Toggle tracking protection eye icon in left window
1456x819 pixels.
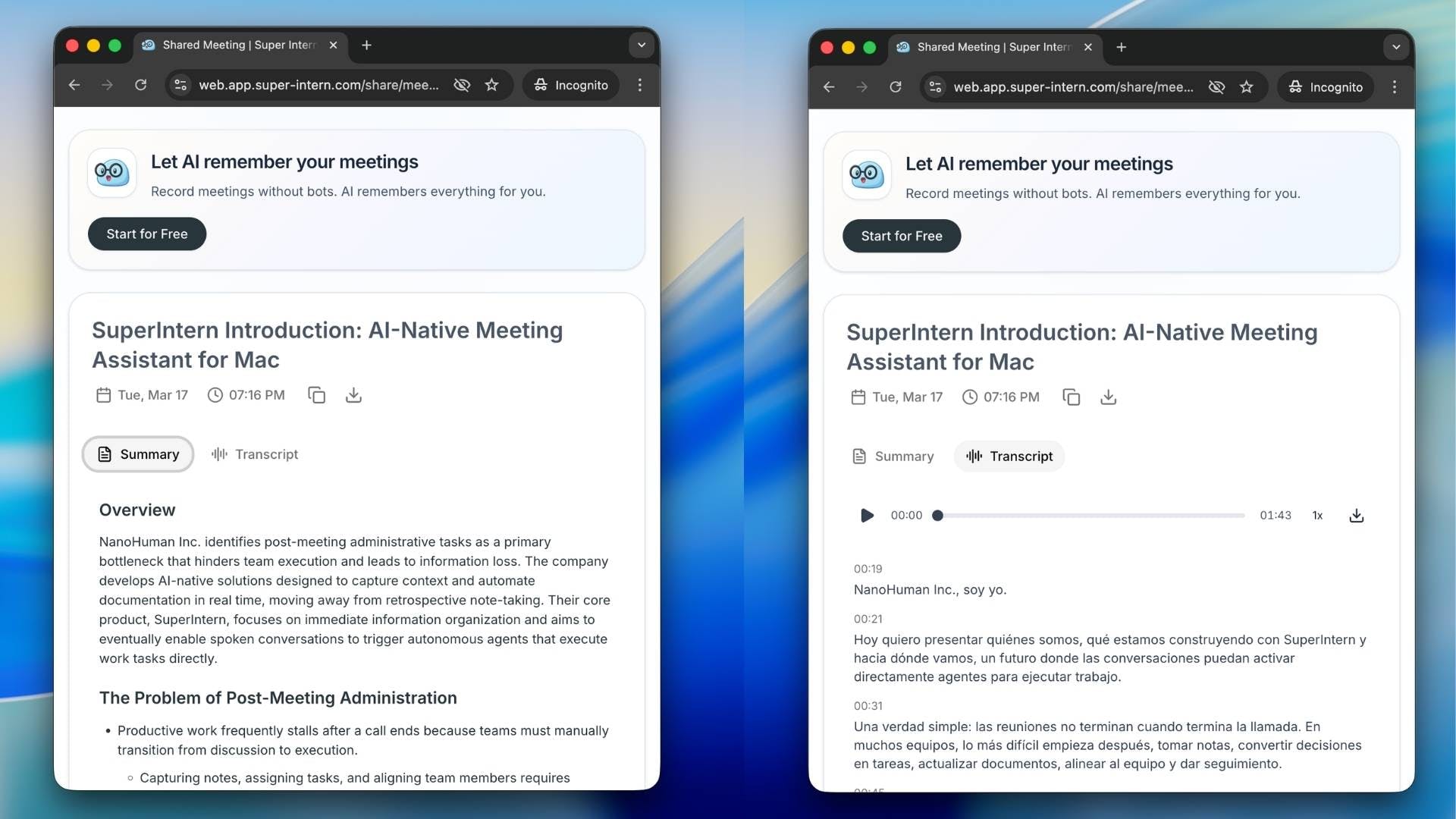point(462,85)
